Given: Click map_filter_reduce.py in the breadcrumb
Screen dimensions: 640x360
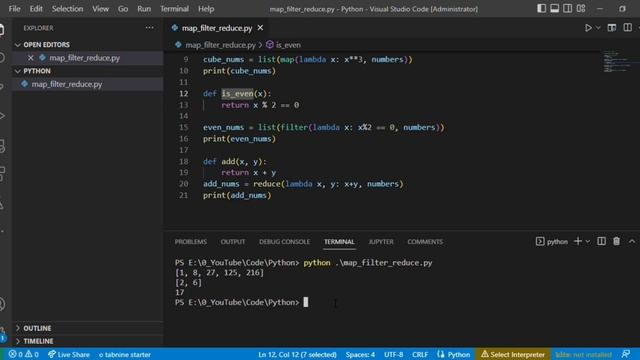Looking at the screenshot, I should click(x=220, y=45).
